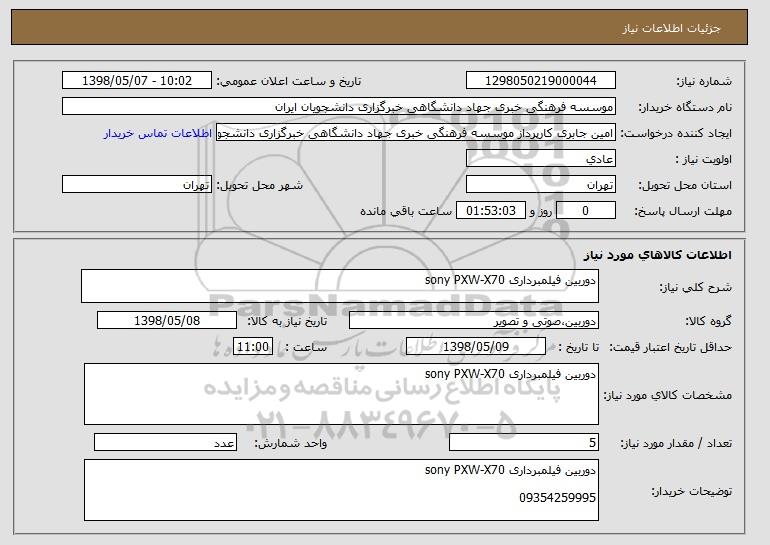Select the label 'شرح کلی نیاز:'
770x545 pixels.
pos(695,287)
